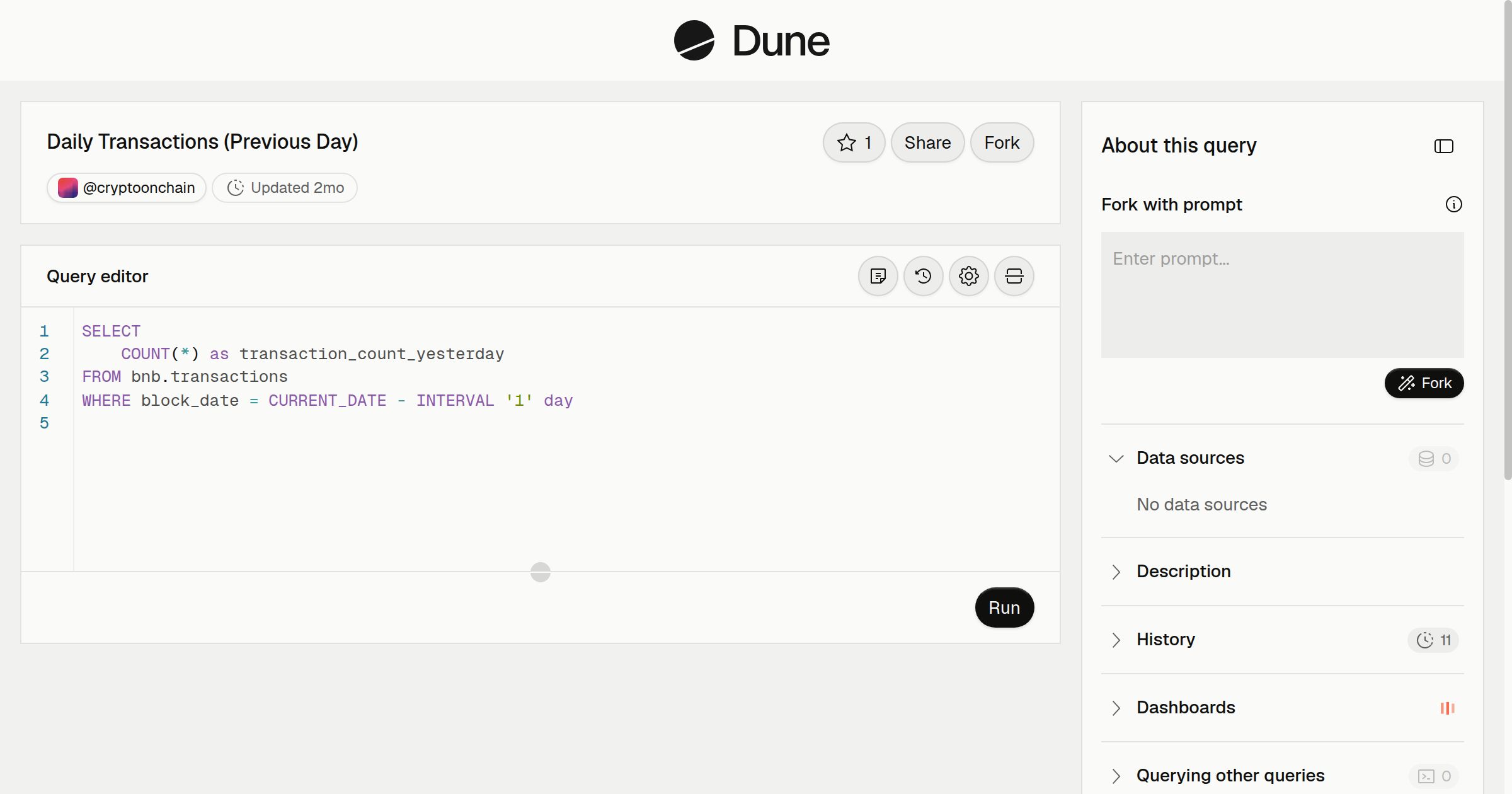Open query version history clock icon
Image resolution: width=1512 pixels, height=794 pixels.
click(923, 276)
